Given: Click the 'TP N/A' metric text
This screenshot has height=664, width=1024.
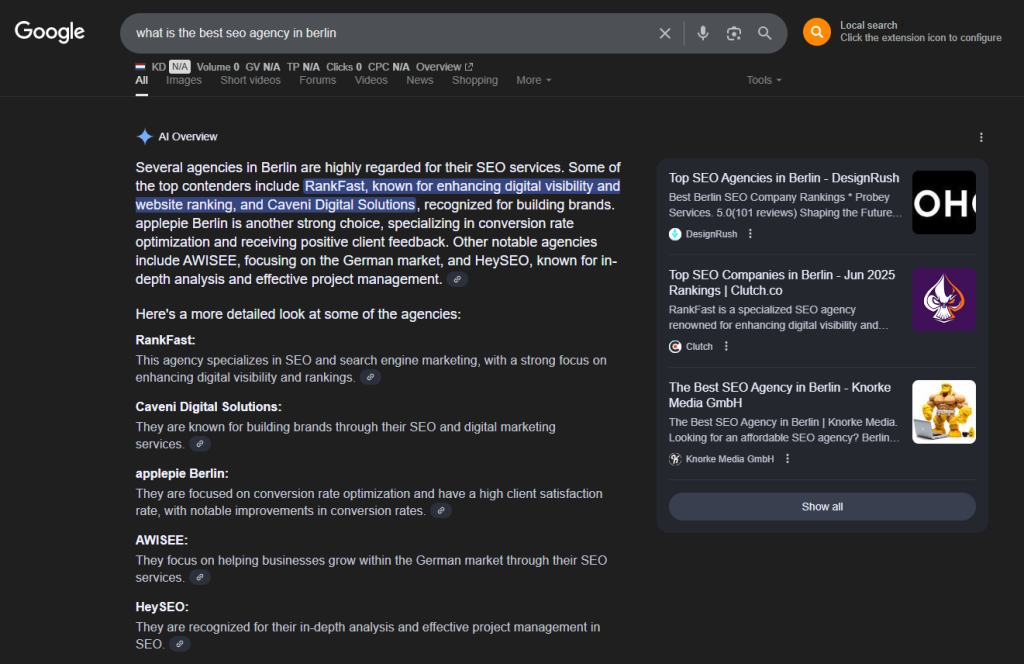Looking at the screenshot, I should pyautogui.click(x=303, y=67).
